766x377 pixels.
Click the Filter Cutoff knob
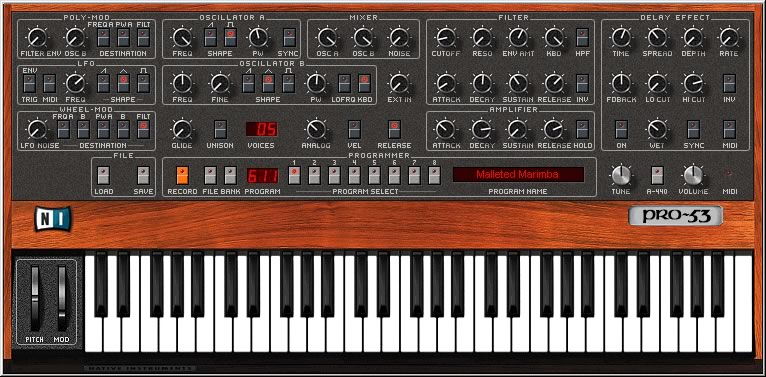446,38
